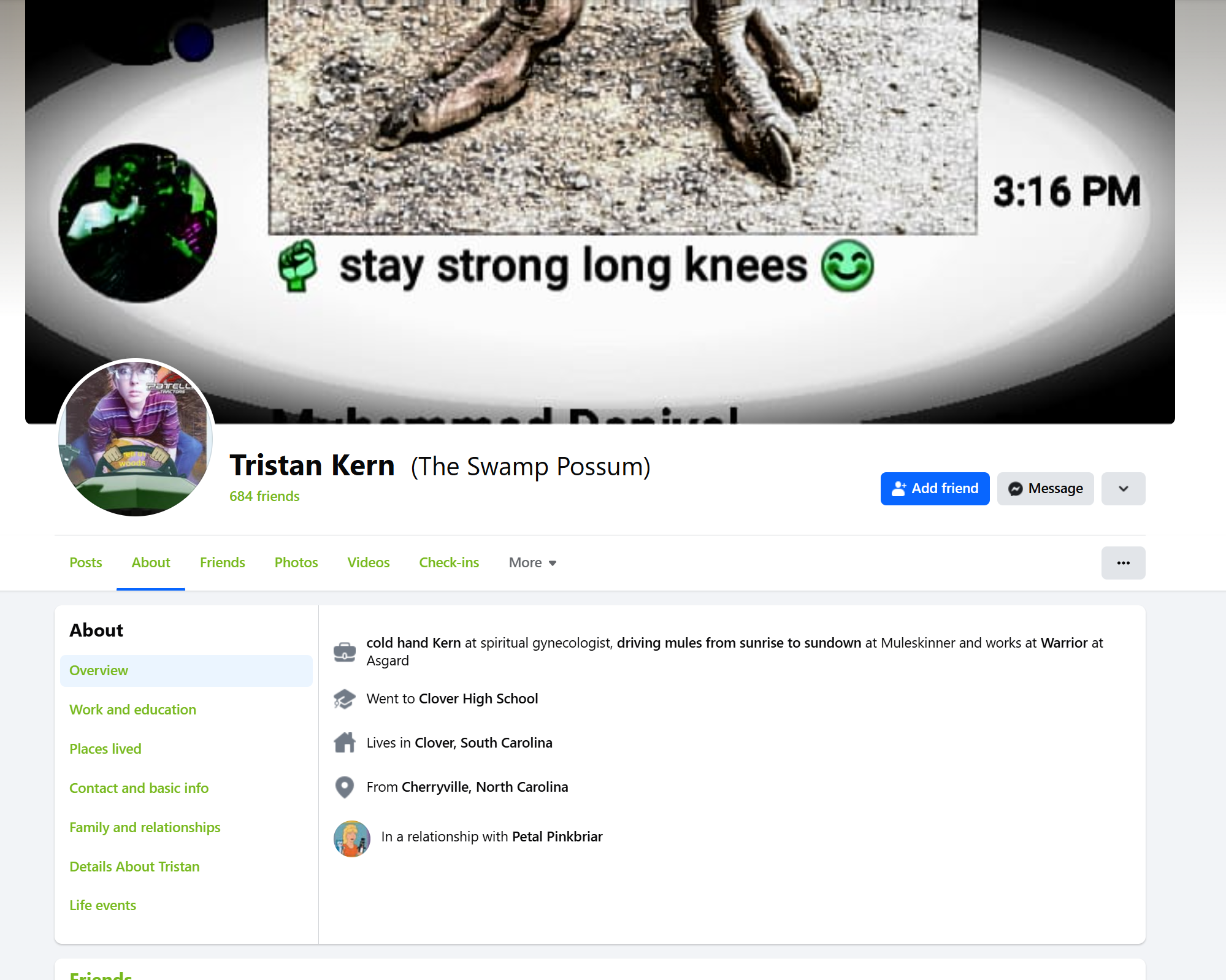Open the Clover High School link
The height and width of the screenshot is (980, 1226).
pyautogui.click(x=478, y=699)
